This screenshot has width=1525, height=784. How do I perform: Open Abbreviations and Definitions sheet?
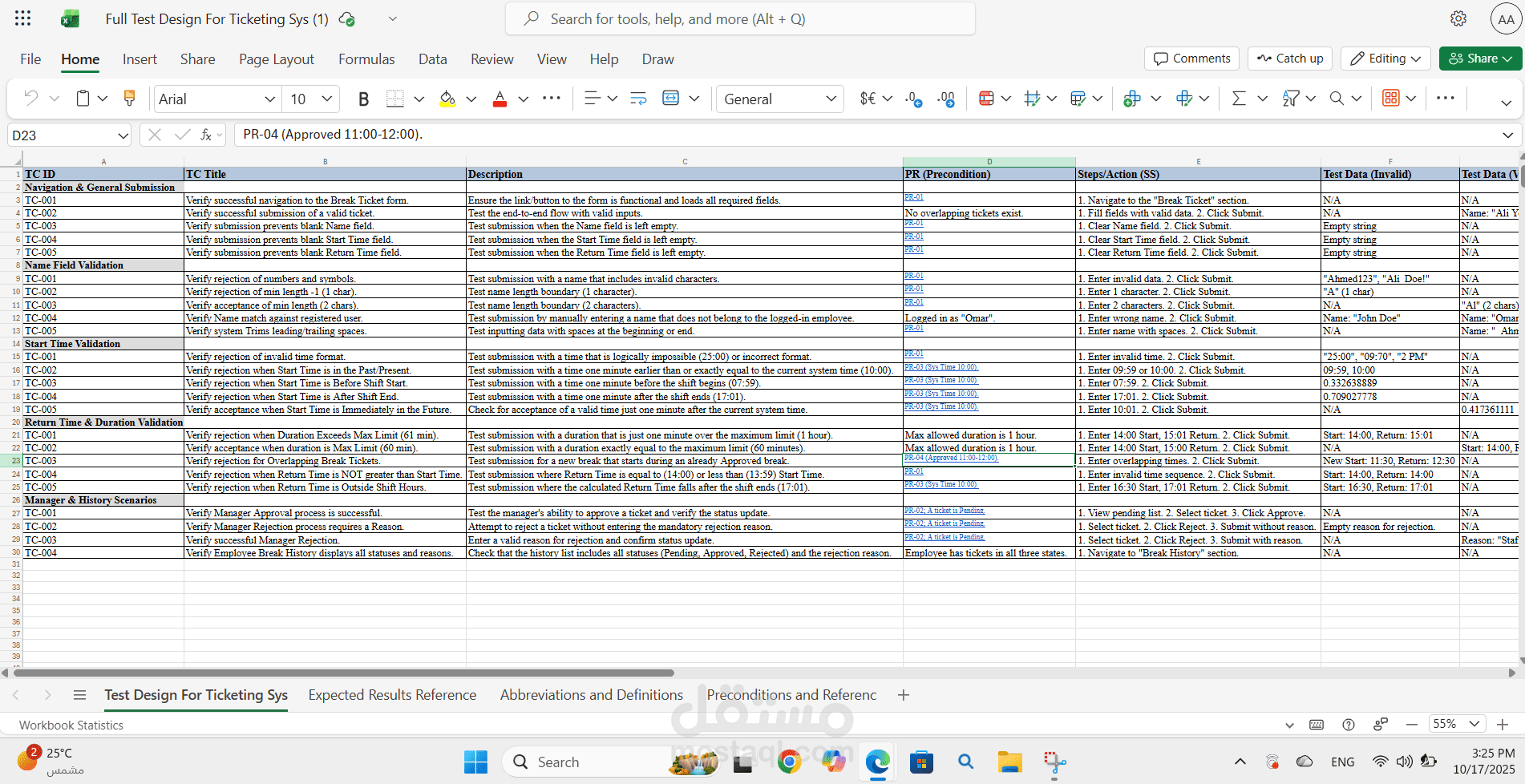[592, 695]
